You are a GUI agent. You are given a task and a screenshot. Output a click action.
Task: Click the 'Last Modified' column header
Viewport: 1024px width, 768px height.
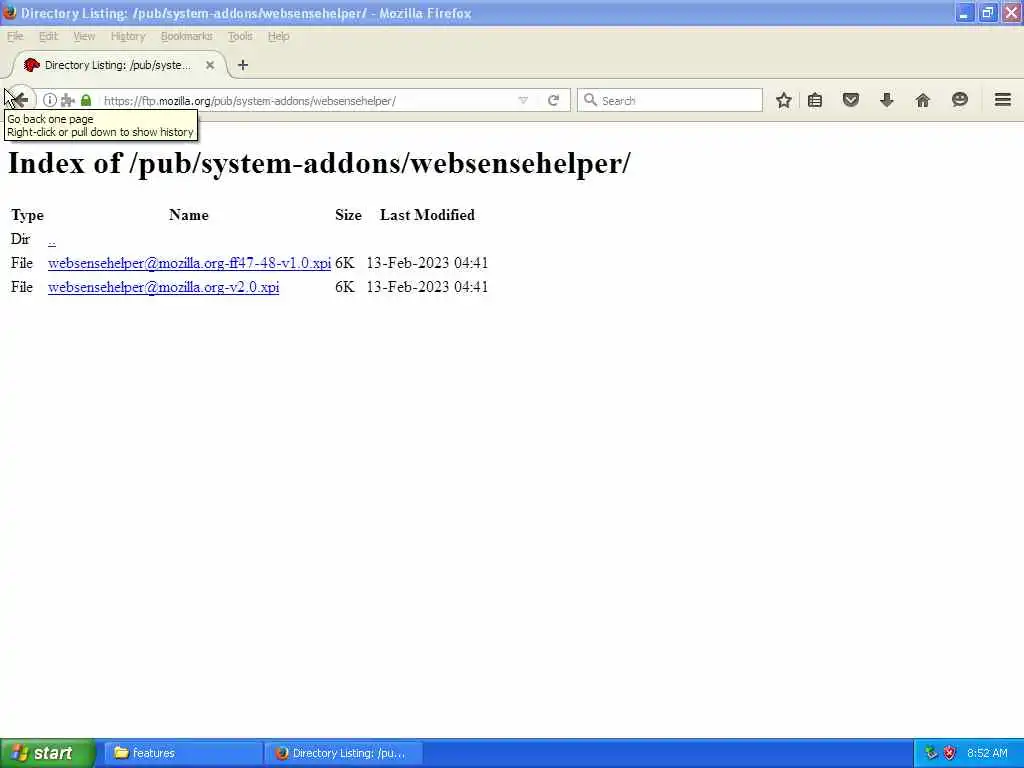tap(427, 215)
